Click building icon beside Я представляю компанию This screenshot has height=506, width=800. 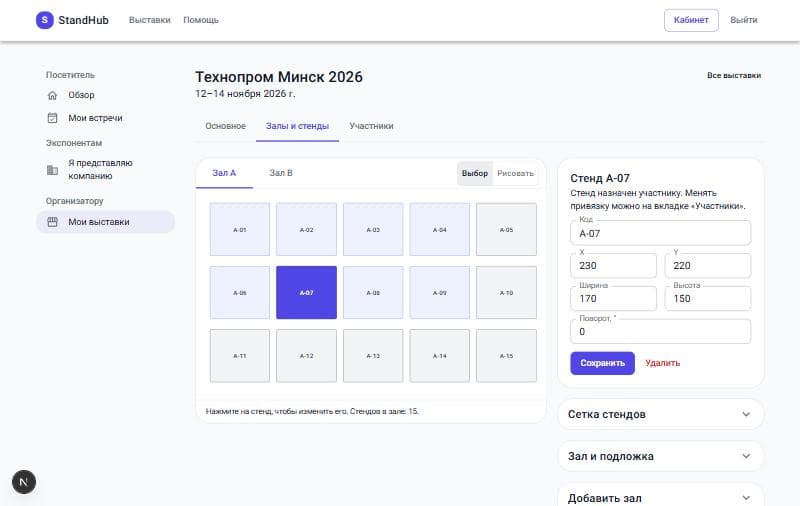click(52, 170)
